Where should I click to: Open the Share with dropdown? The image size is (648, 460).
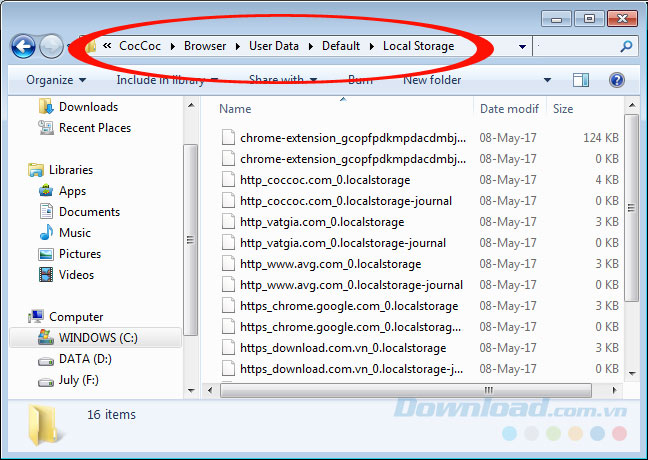[x=283, y=80]
